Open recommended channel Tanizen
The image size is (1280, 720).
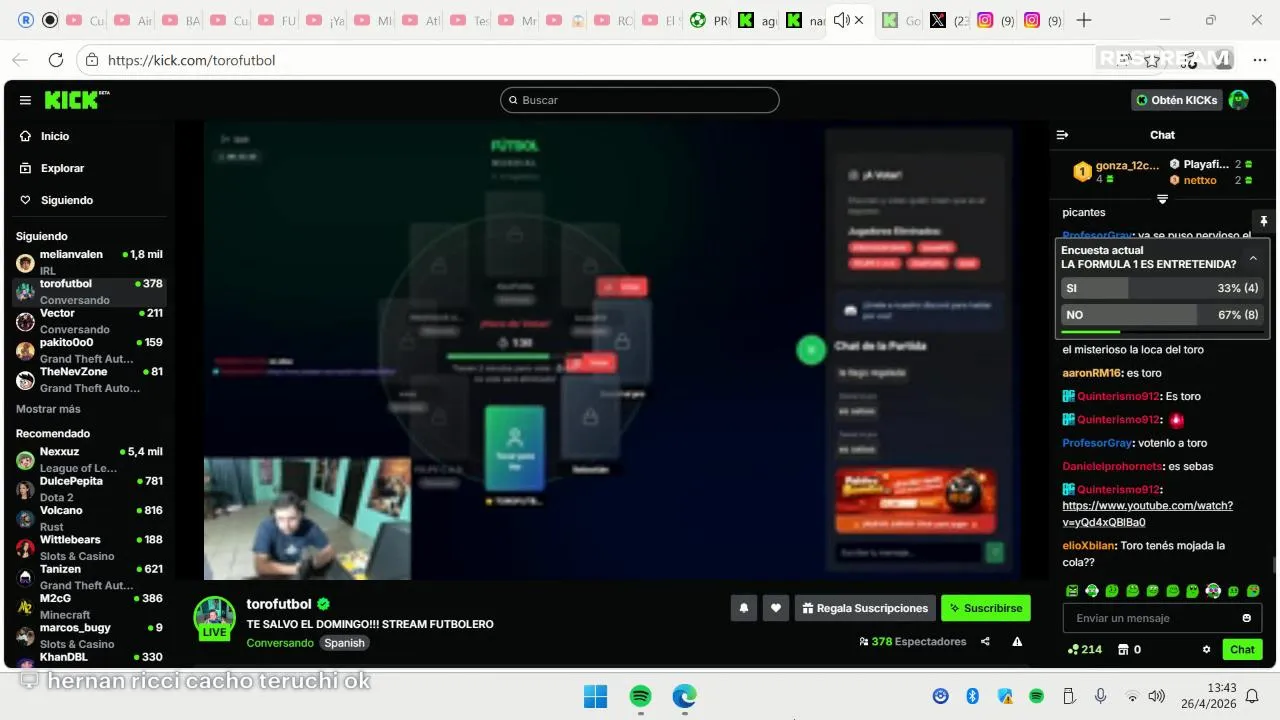[89, 577]
